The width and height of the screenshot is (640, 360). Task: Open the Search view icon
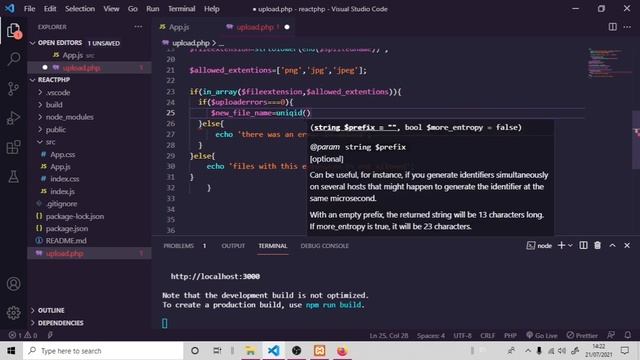click(13, 59)
